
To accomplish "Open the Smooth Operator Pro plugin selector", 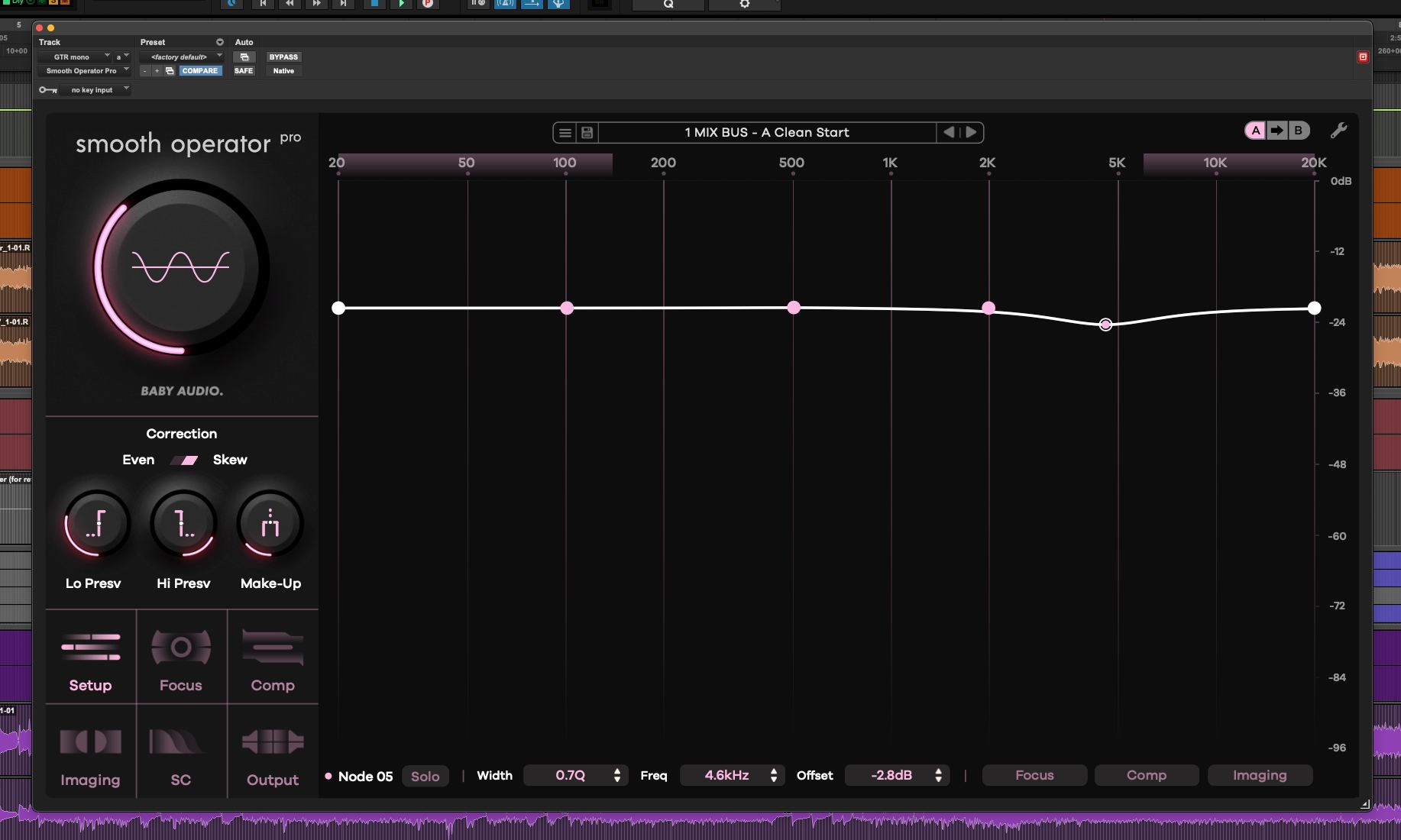I will coord(85,71).
